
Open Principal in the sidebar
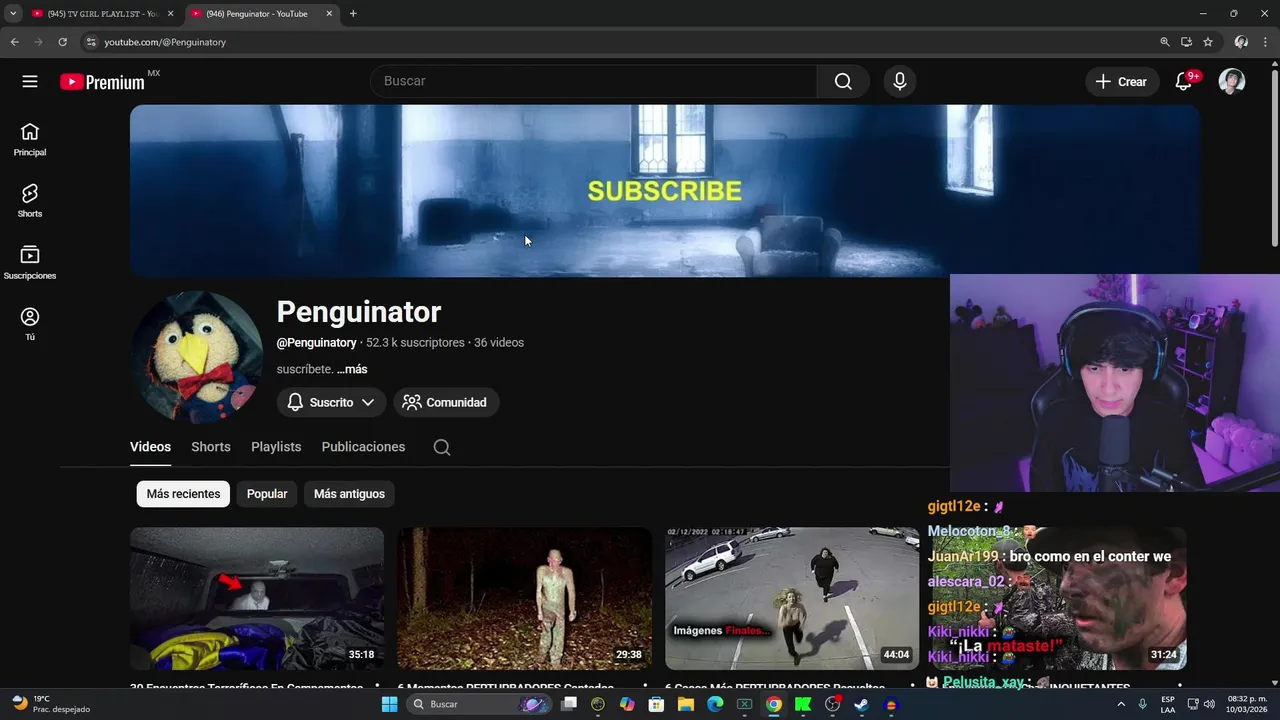point(30,139)
